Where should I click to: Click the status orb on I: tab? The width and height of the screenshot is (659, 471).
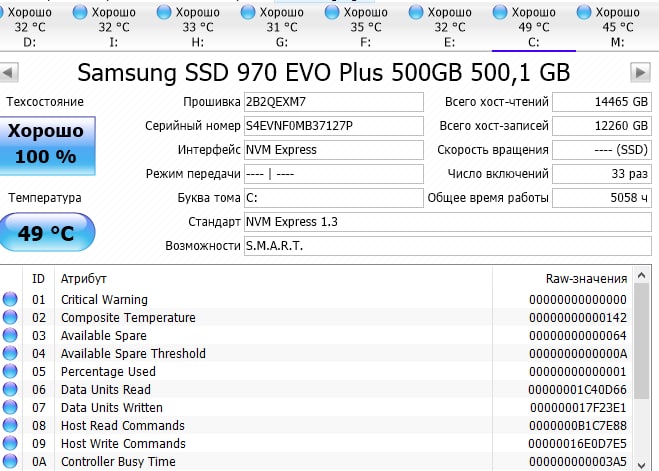(80, 12)
